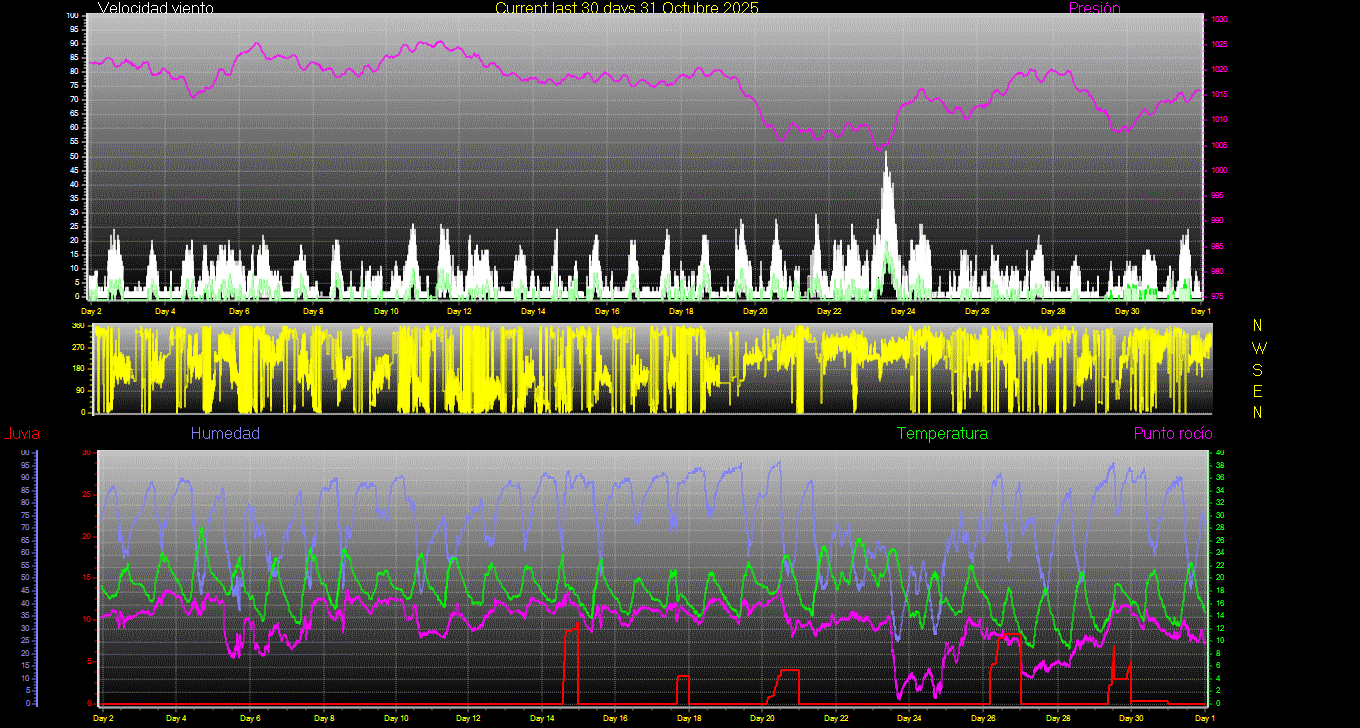Click Day 14 on the wind chart axis

point(534,311)
